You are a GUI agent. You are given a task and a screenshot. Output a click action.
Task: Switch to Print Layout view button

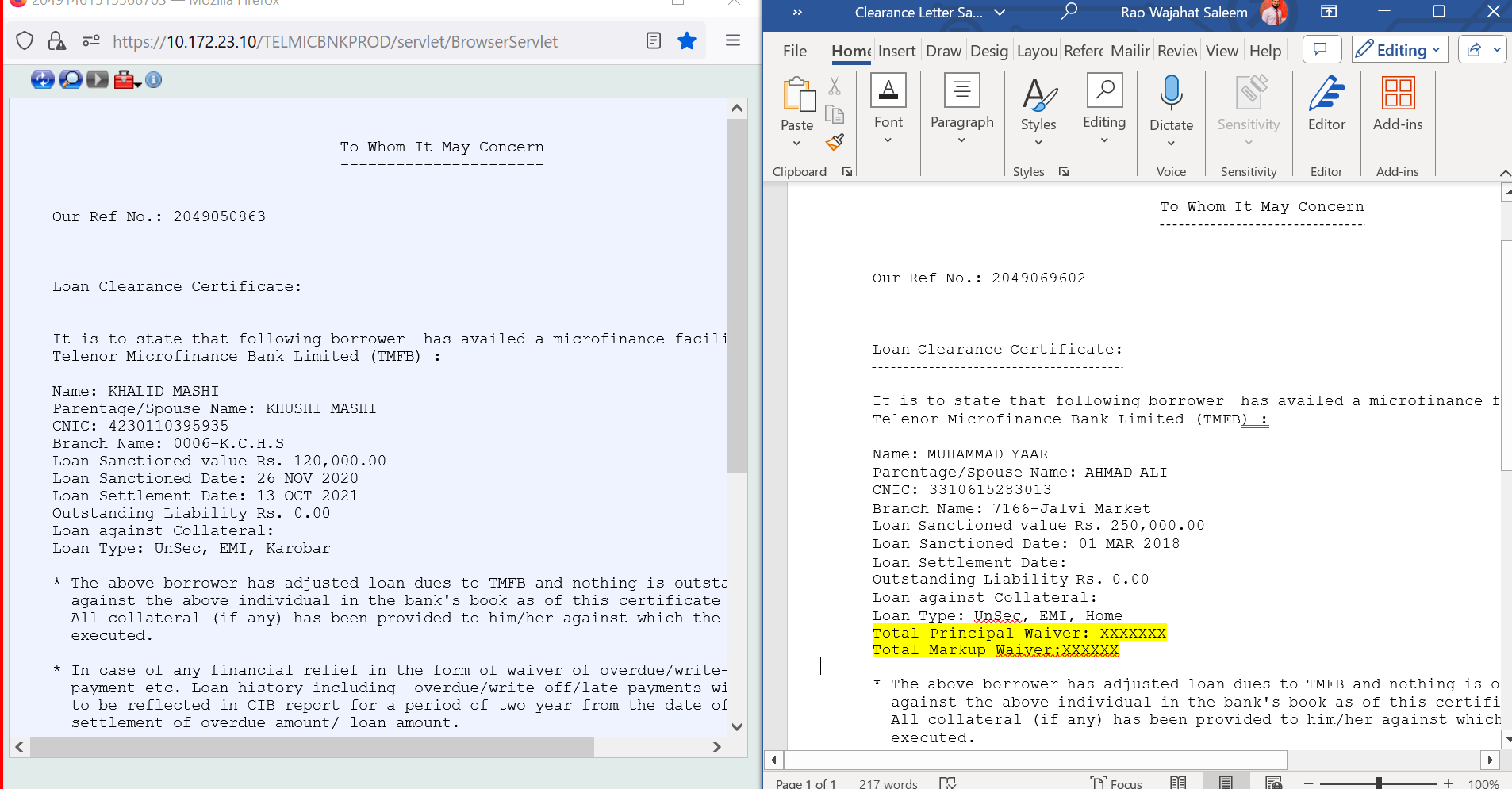[1226, 783]
